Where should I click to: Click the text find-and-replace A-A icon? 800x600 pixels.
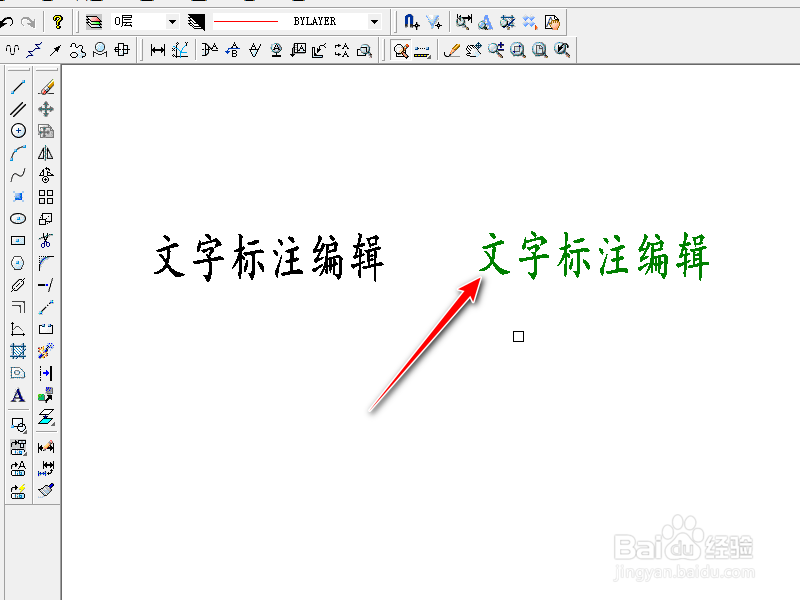click(x=342, y=50)
